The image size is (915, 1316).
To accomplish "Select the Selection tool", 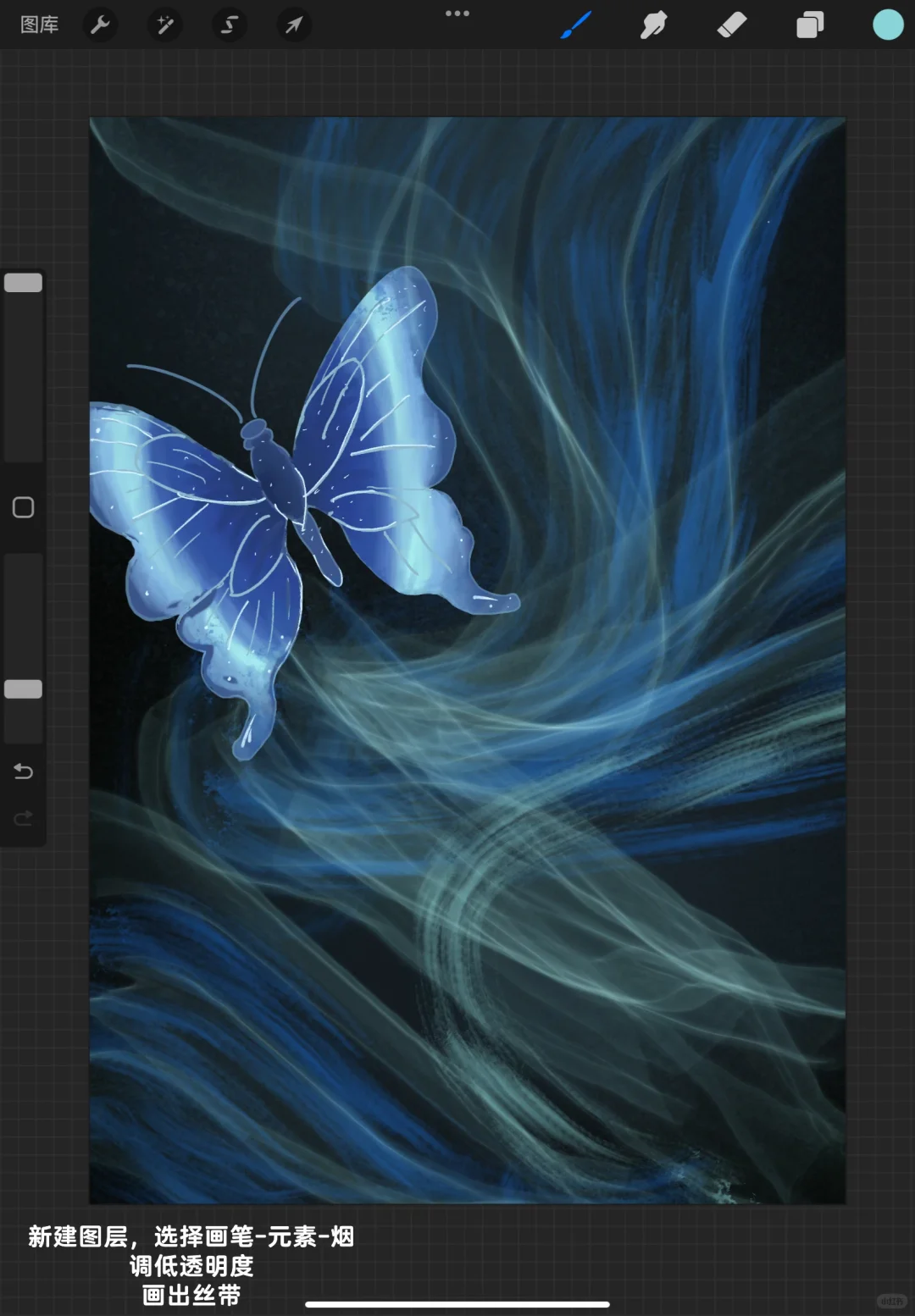I will point(229,25).
